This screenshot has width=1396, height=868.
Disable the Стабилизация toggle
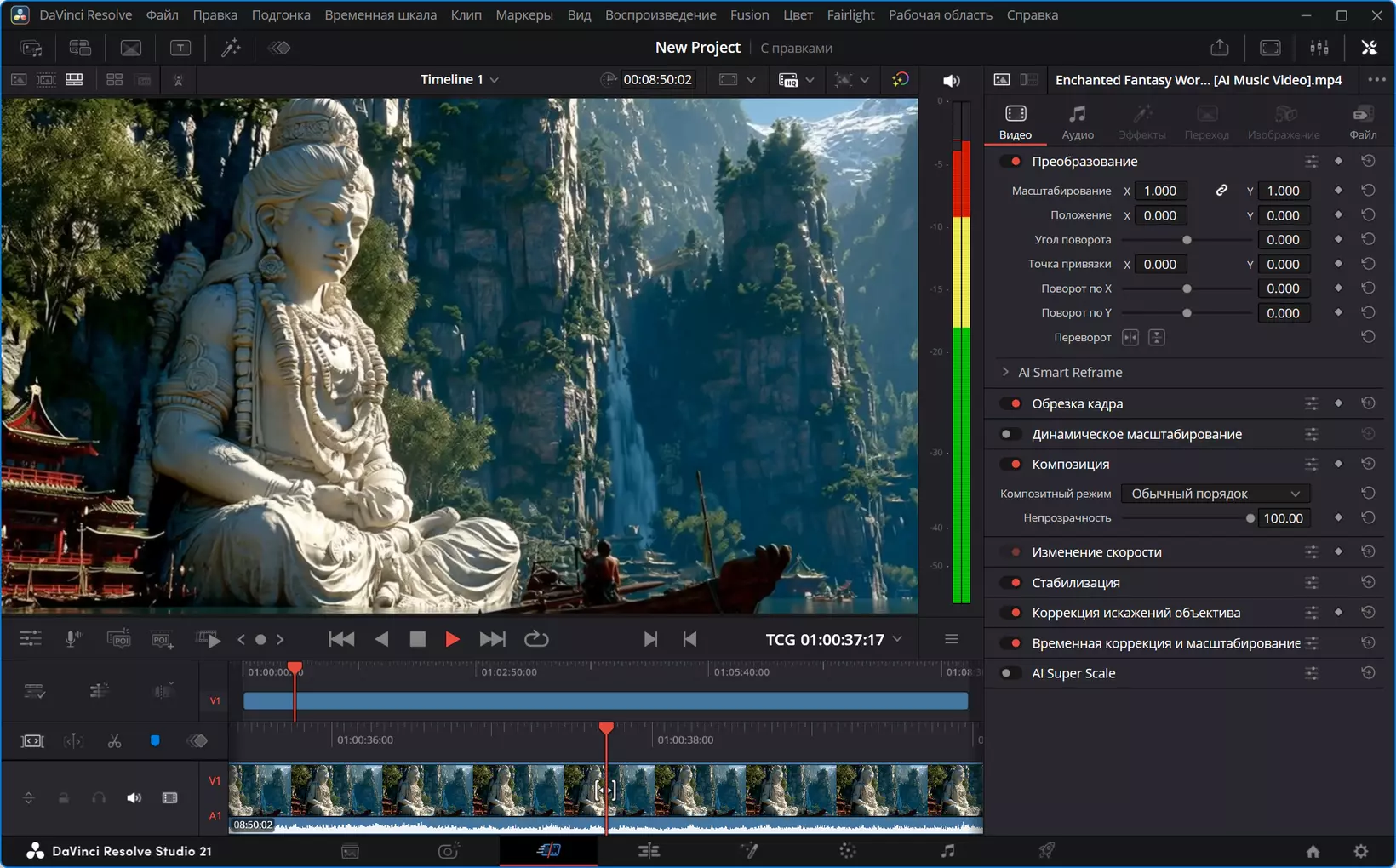pos(1011,582)
